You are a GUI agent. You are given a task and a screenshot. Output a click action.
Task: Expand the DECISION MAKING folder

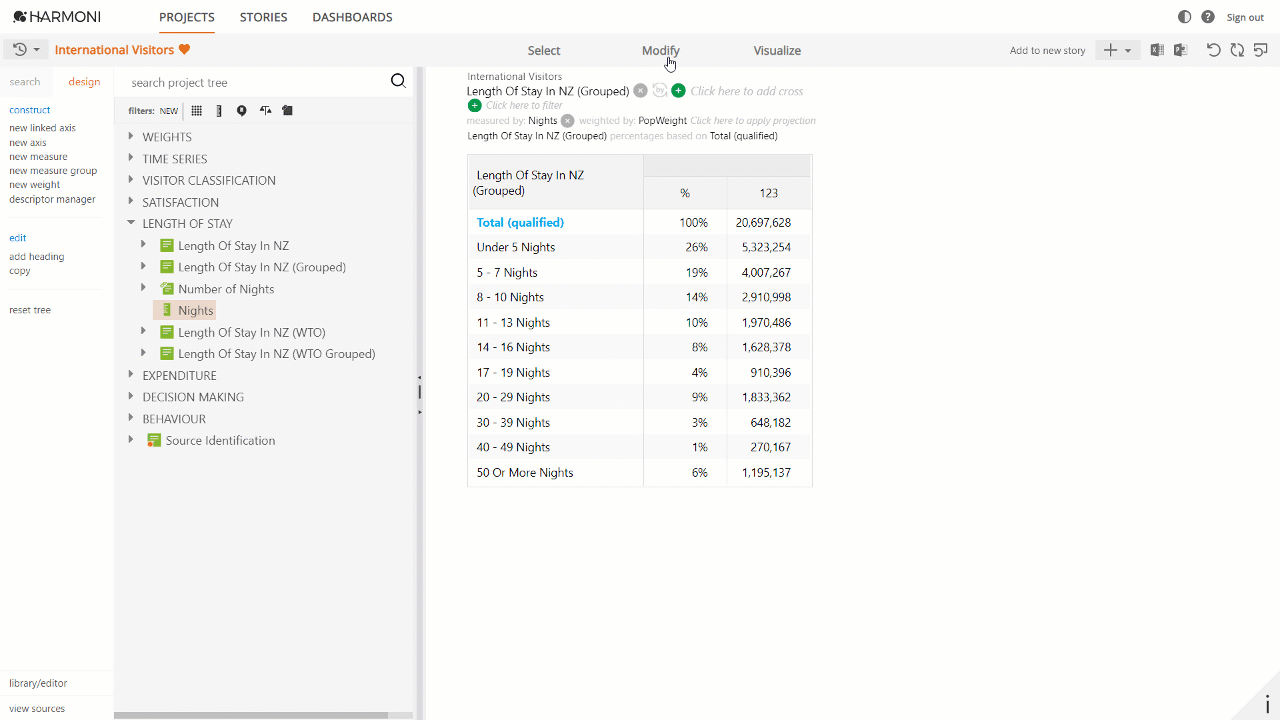coord(131,397)
